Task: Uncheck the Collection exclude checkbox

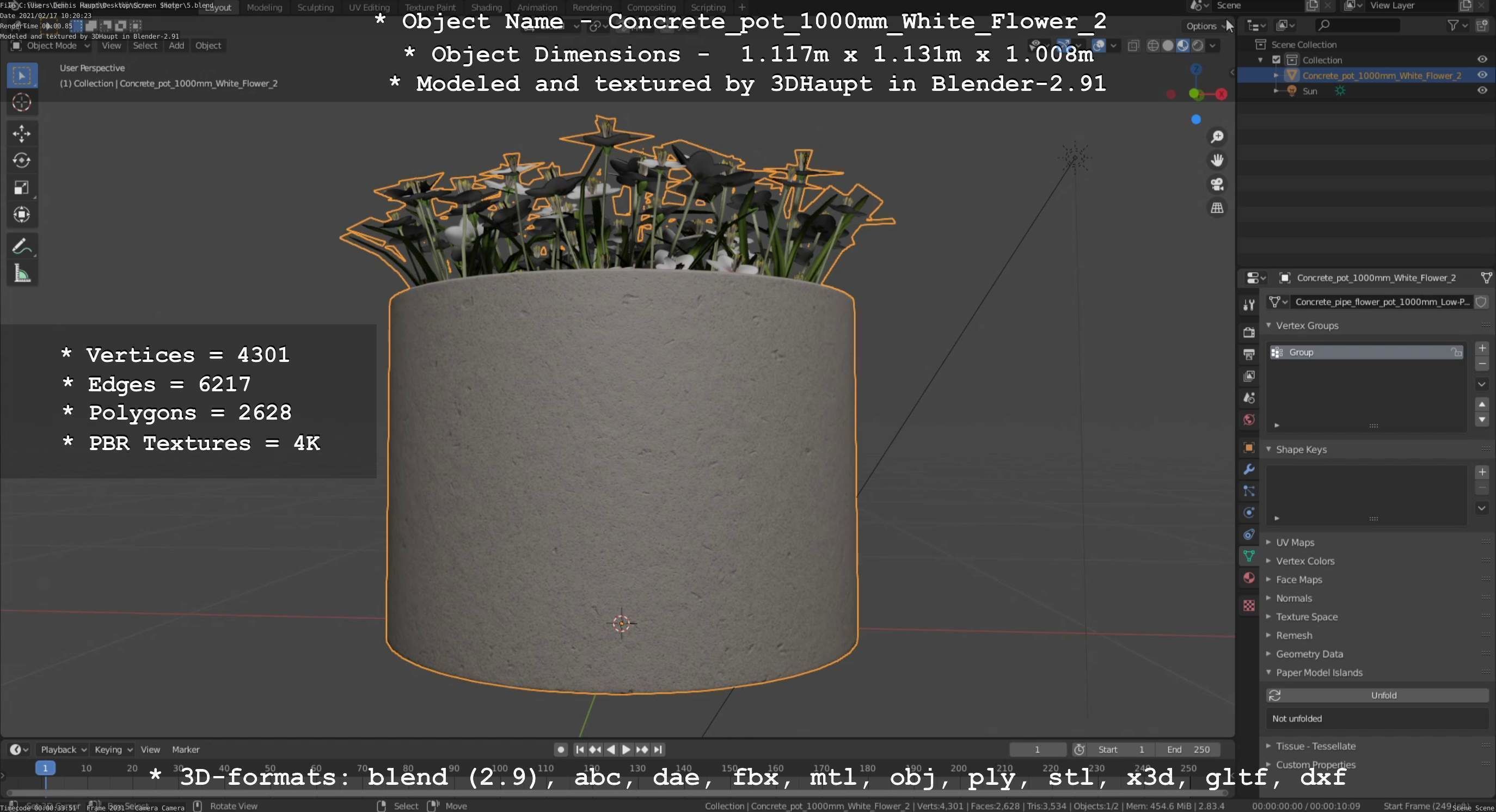Action: pyautogui.click(x=1276, y=60)
